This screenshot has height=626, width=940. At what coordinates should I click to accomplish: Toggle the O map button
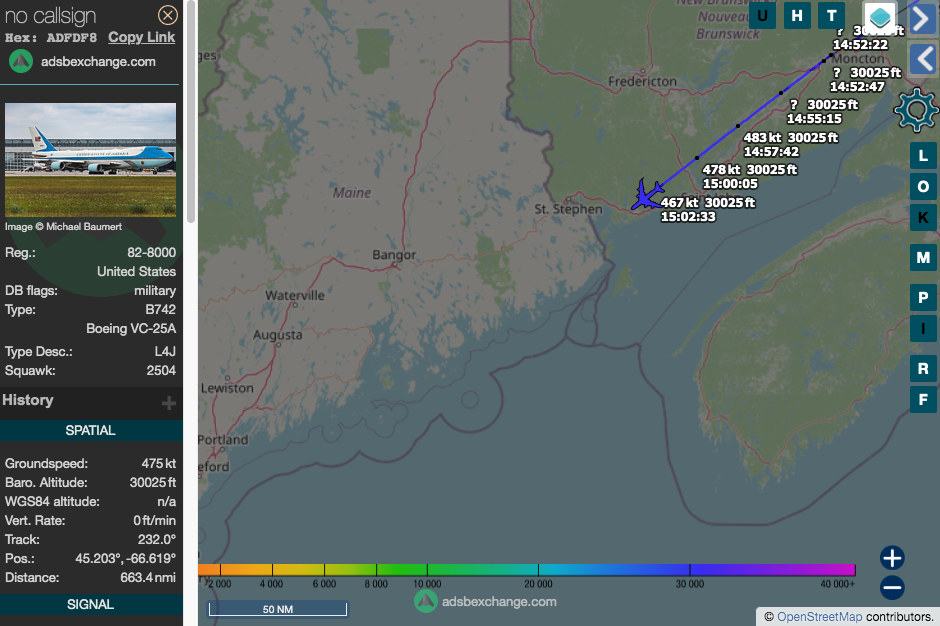(x=923, y=186)
